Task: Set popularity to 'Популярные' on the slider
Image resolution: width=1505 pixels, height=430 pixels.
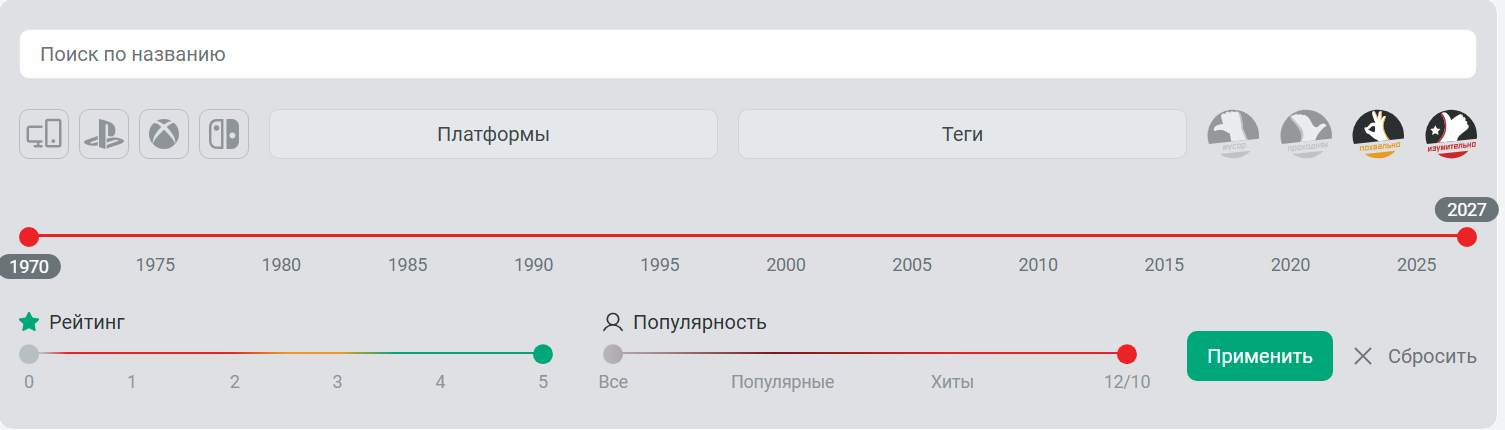Action: (783, 354)
